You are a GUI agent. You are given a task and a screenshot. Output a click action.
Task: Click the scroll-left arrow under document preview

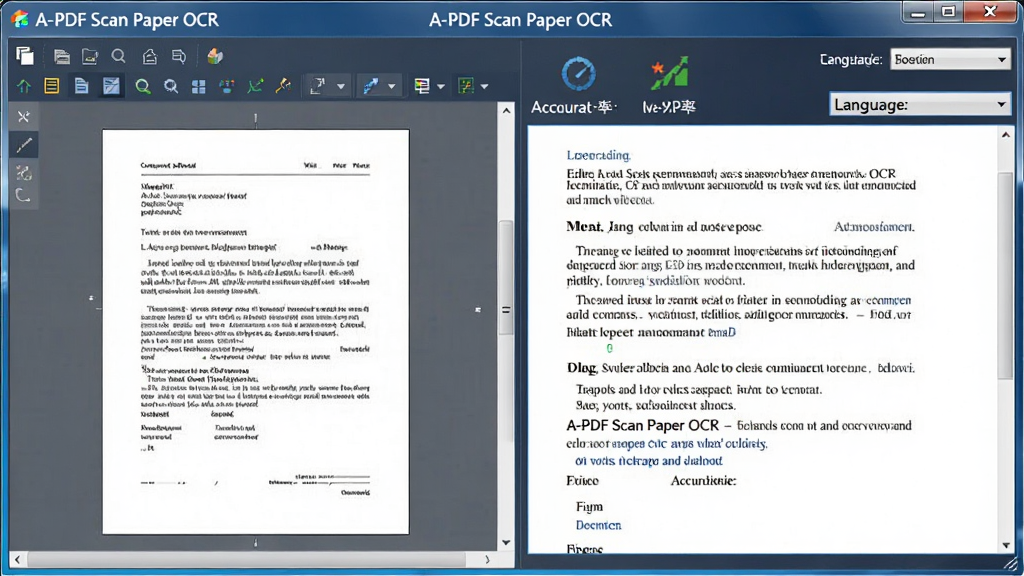18,560
